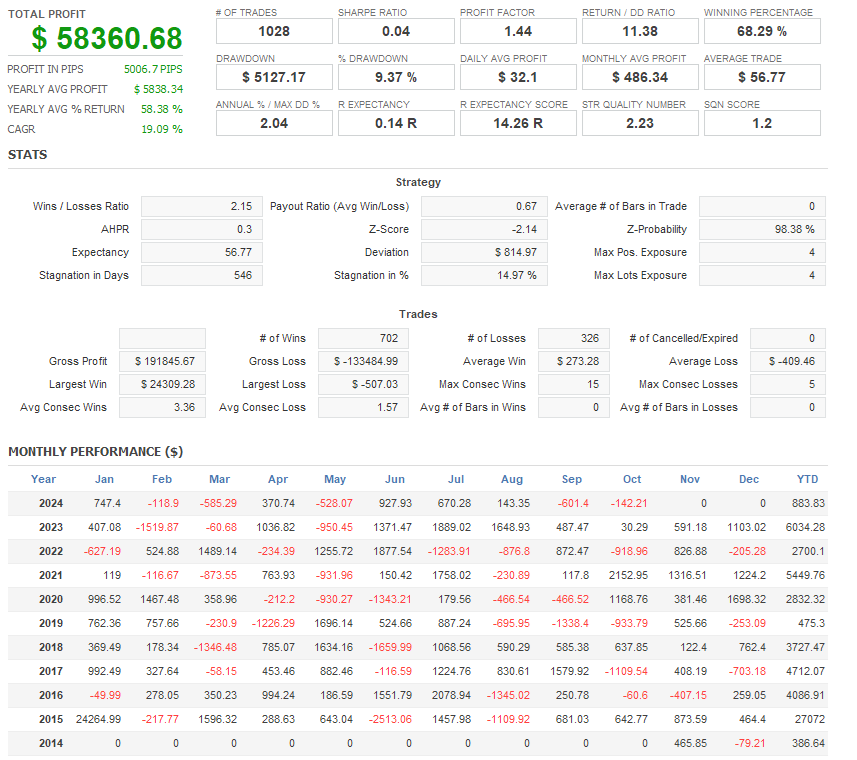Click the Stagnation in % field 14.97 %

[484, 275]
